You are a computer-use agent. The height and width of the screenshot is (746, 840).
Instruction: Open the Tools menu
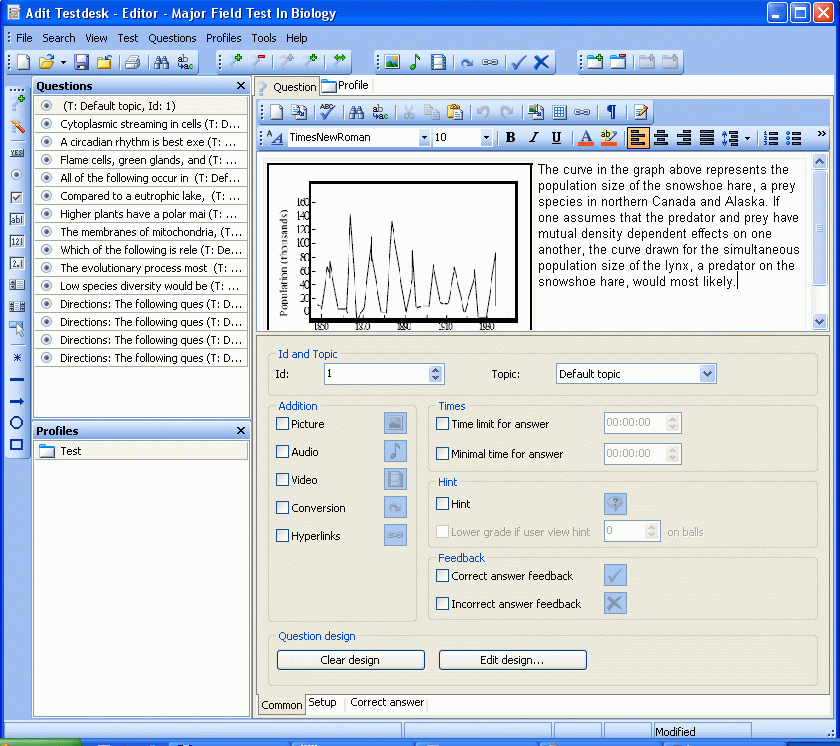[x=264, y=38]
